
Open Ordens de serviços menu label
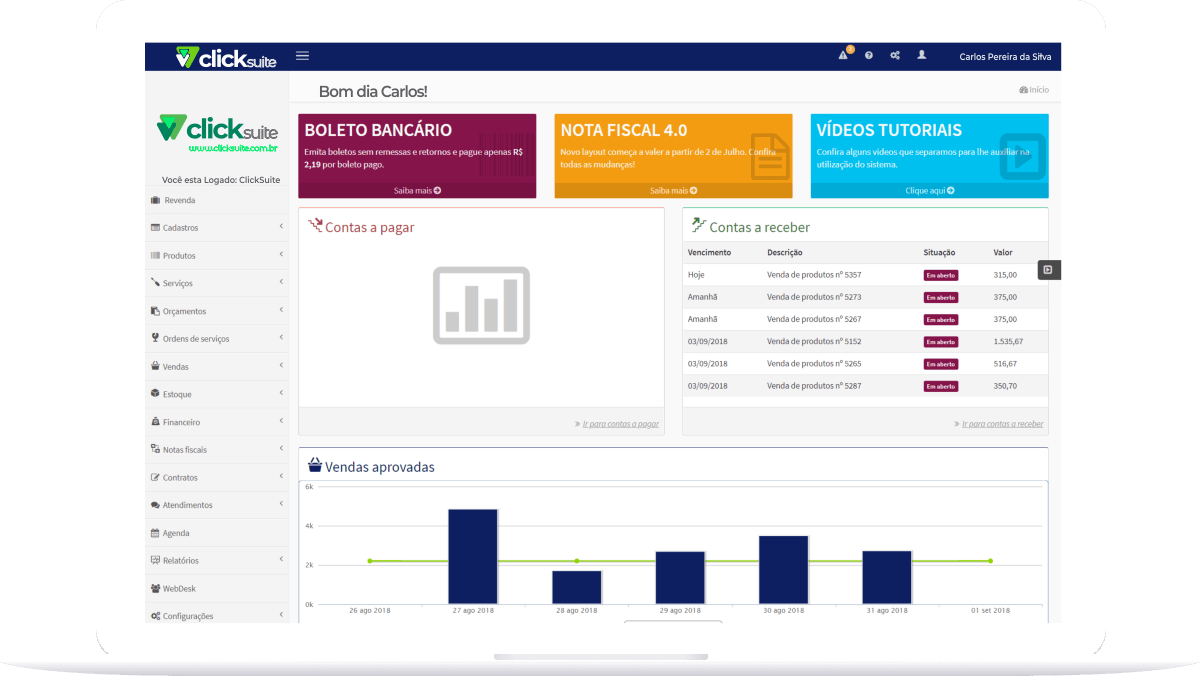[x=196, y=339]
